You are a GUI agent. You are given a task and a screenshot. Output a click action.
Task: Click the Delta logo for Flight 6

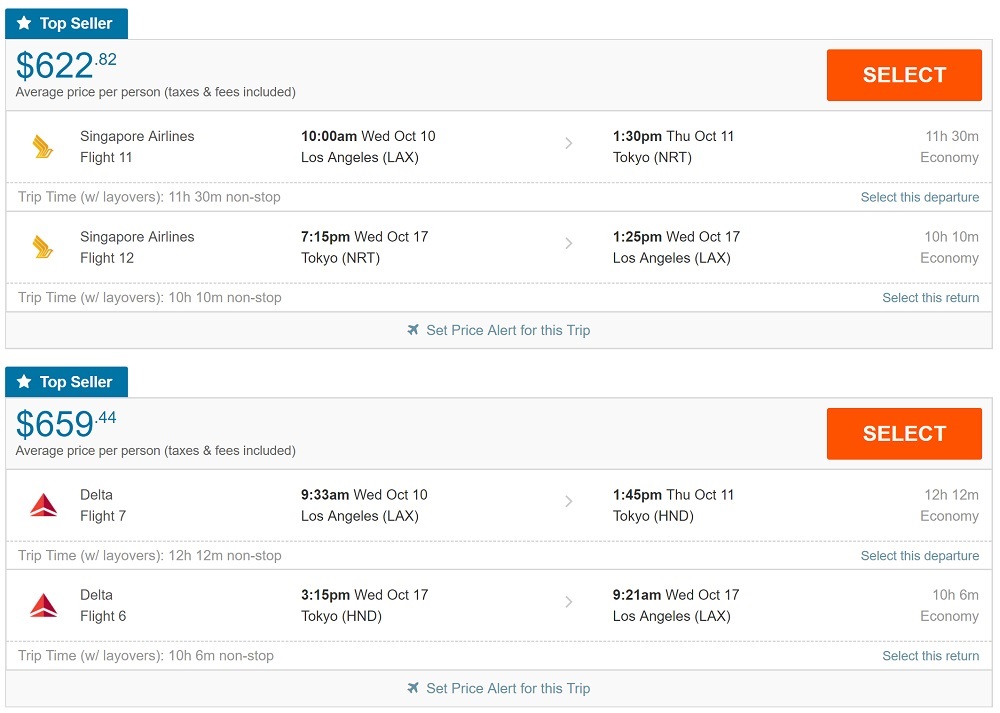click(x=43, y=605)
